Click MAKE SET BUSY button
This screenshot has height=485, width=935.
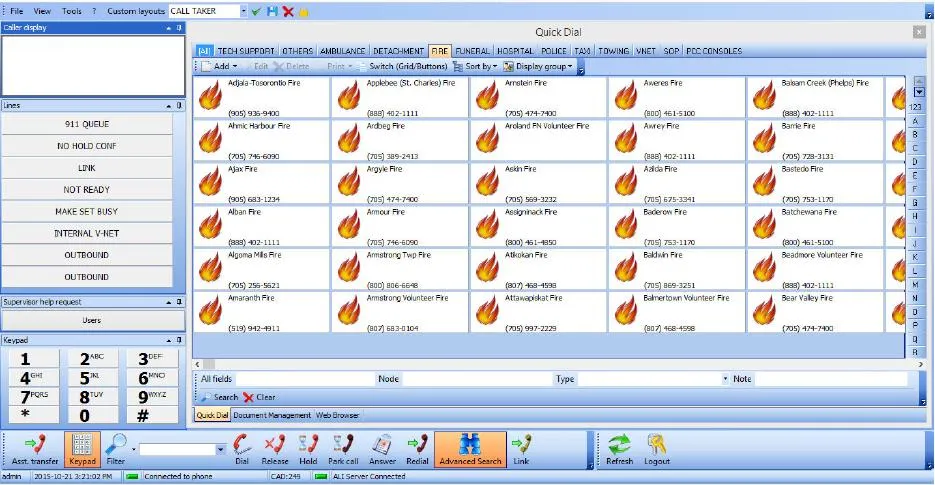(x=87, y=212)
